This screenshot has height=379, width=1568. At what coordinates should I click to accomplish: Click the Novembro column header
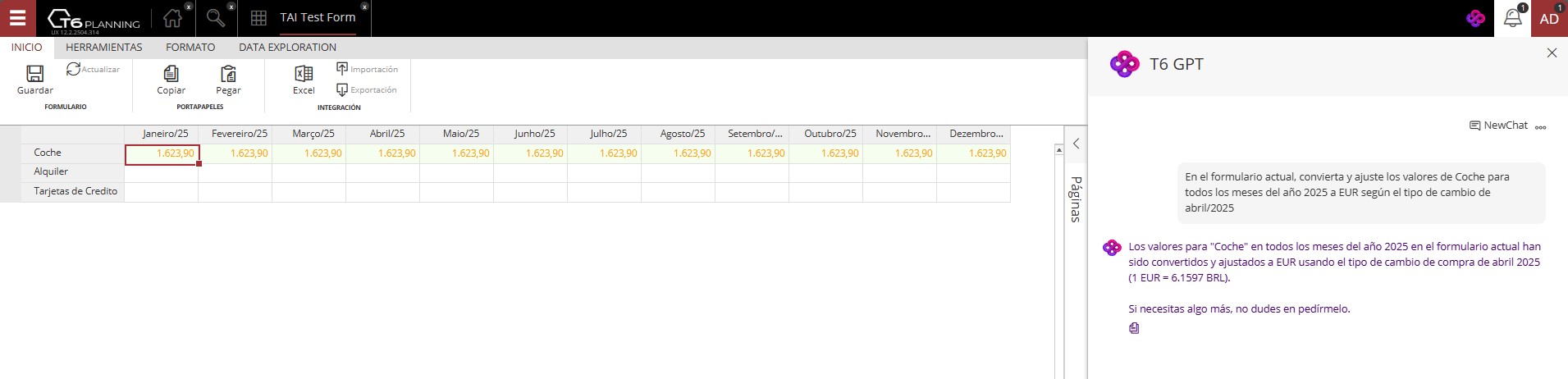click(x=900, y=135)
